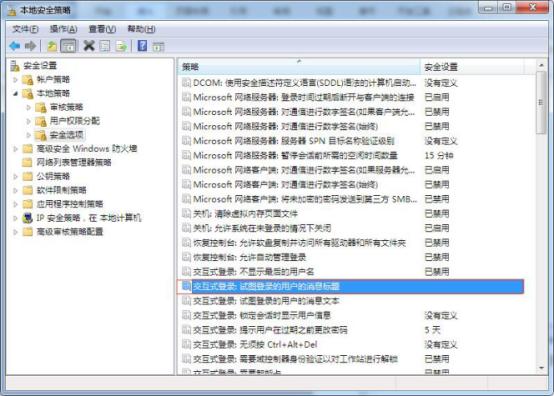Viewport: 554px width, 396px height.
Task: Expand the 用户权限分配 node arrow
Action: 29,121
